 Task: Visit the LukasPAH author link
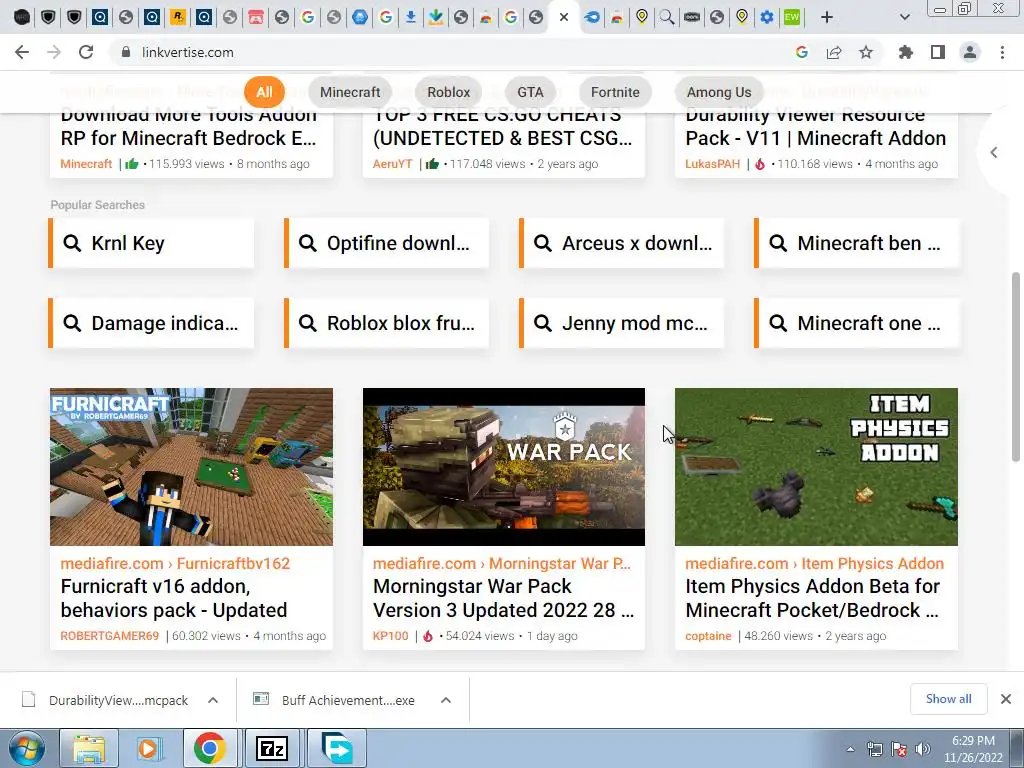tap(712, 164)
